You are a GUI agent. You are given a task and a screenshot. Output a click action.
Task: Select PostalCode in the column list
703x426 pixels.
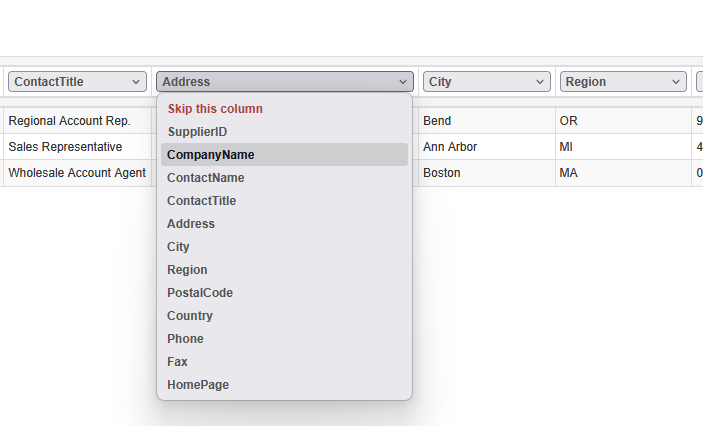(x=199, y=293)
